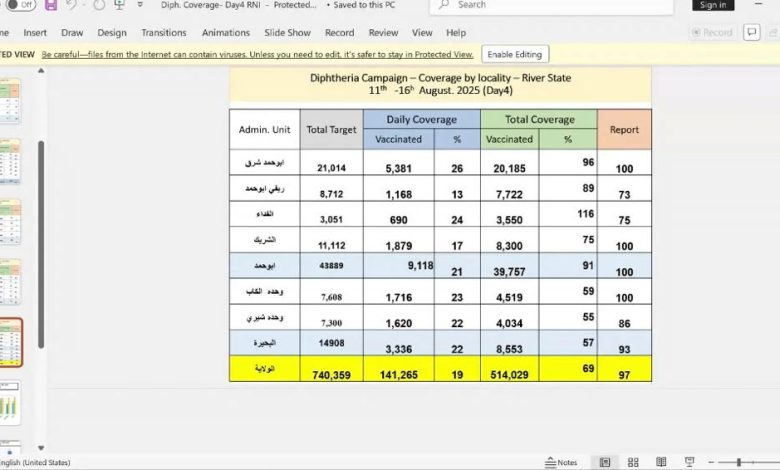
Task: Click the comments icon near Record
Action: click(752, 32)
